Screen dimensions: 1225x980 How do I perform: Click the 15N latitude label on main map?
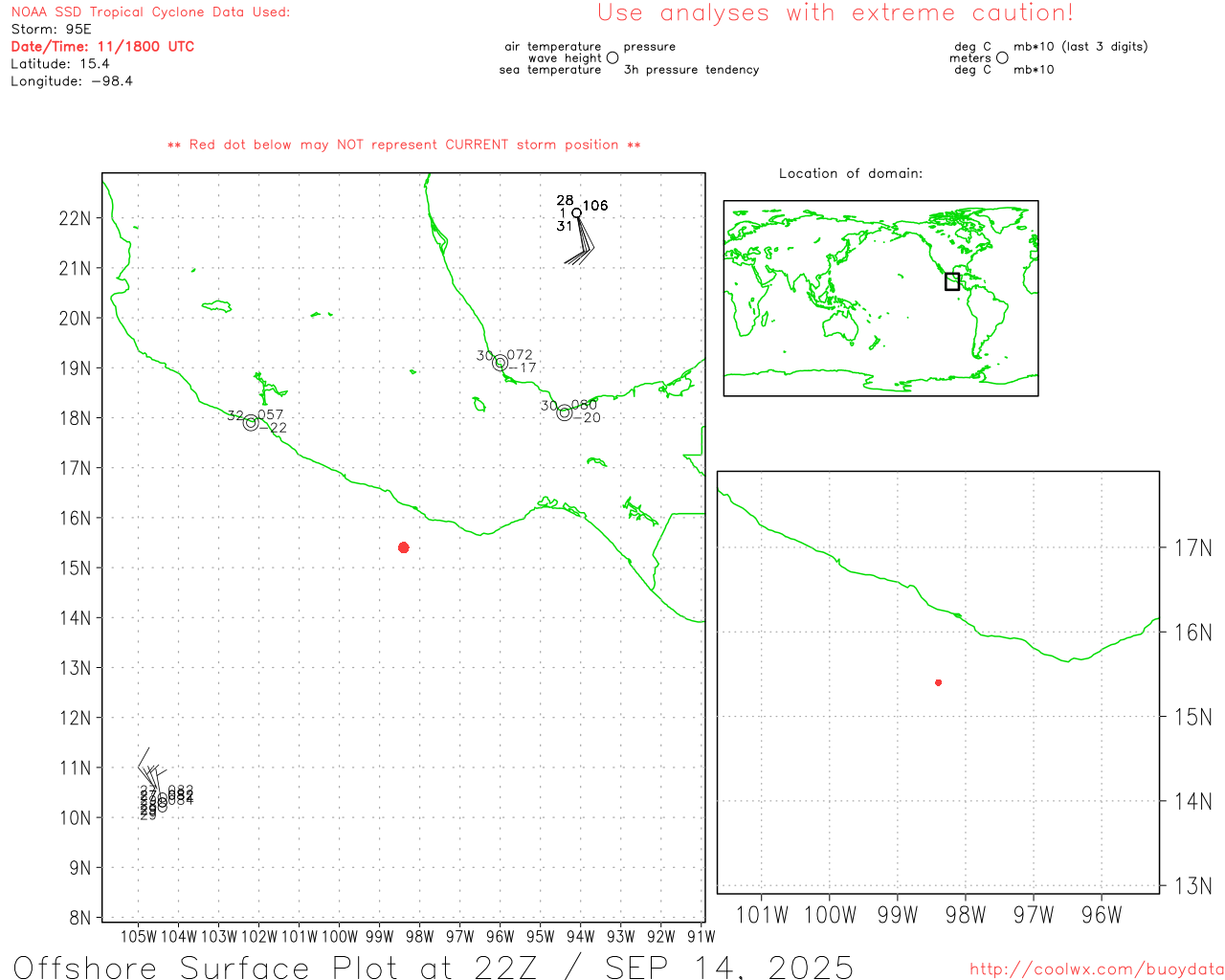(75, 568)
